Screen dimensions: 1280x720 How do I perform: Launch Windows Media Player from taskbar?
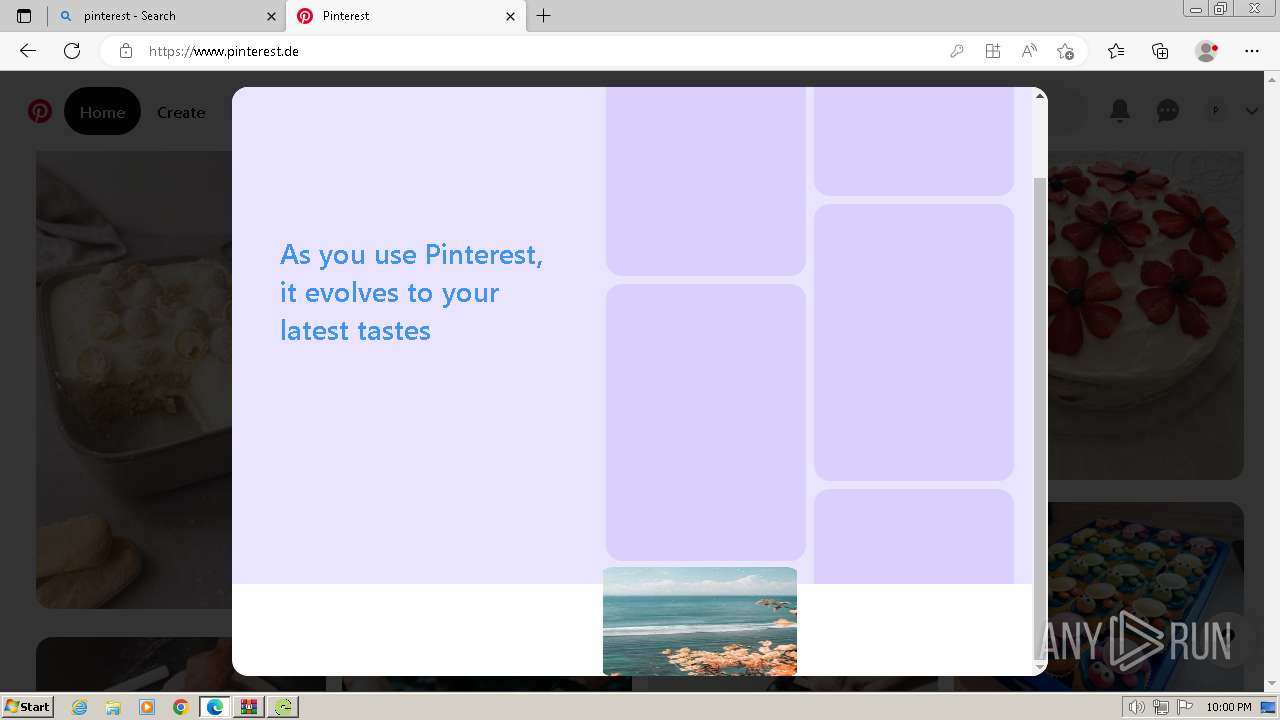(x=147, y=707)
